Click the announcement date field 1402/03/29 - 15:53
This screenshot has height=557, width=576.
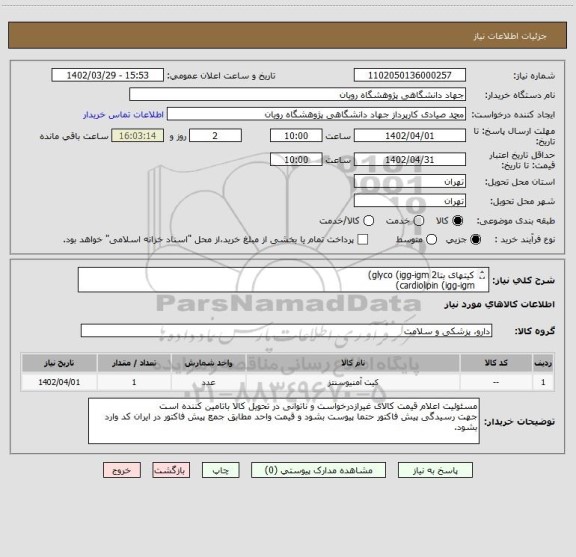pyautogui.click(x=108, y=75)
